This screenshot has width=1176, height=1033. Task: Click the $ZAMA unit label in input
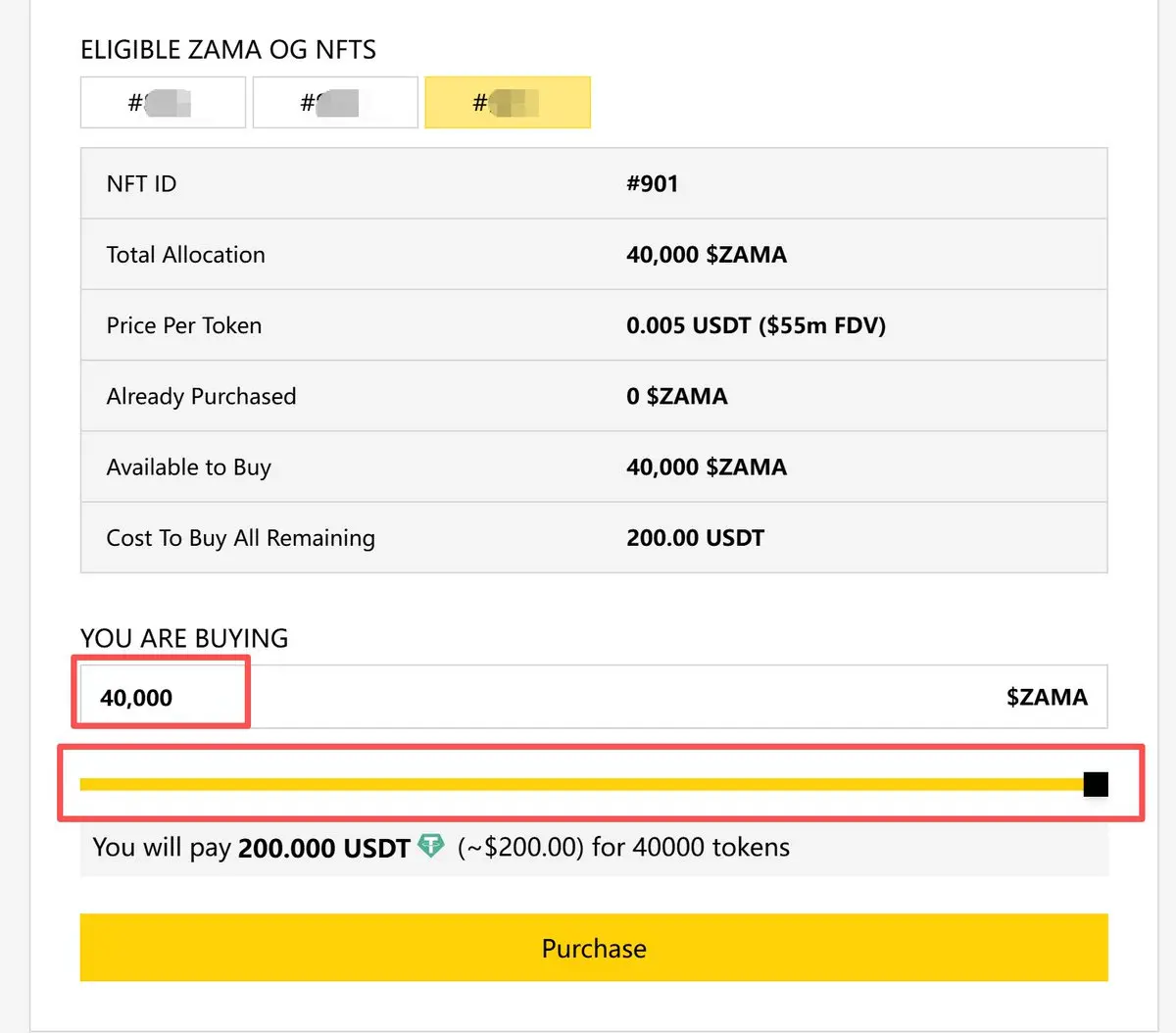coord(1047,697)
